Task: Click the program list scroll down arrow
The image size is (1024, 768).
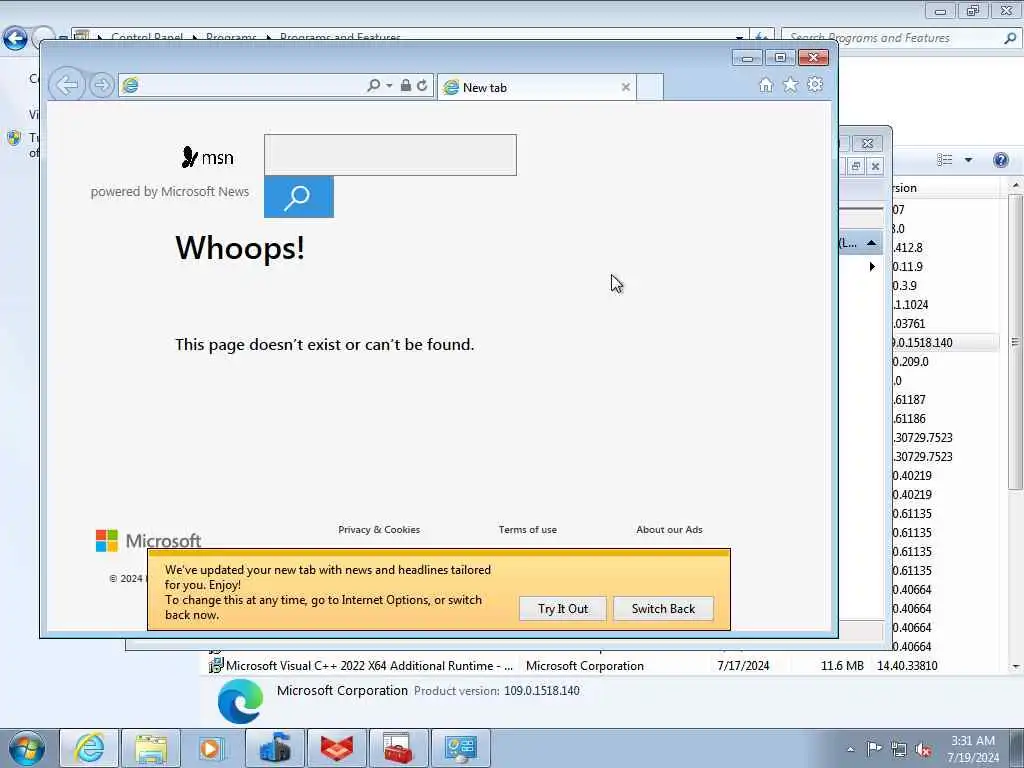Action: [1016, 666]
